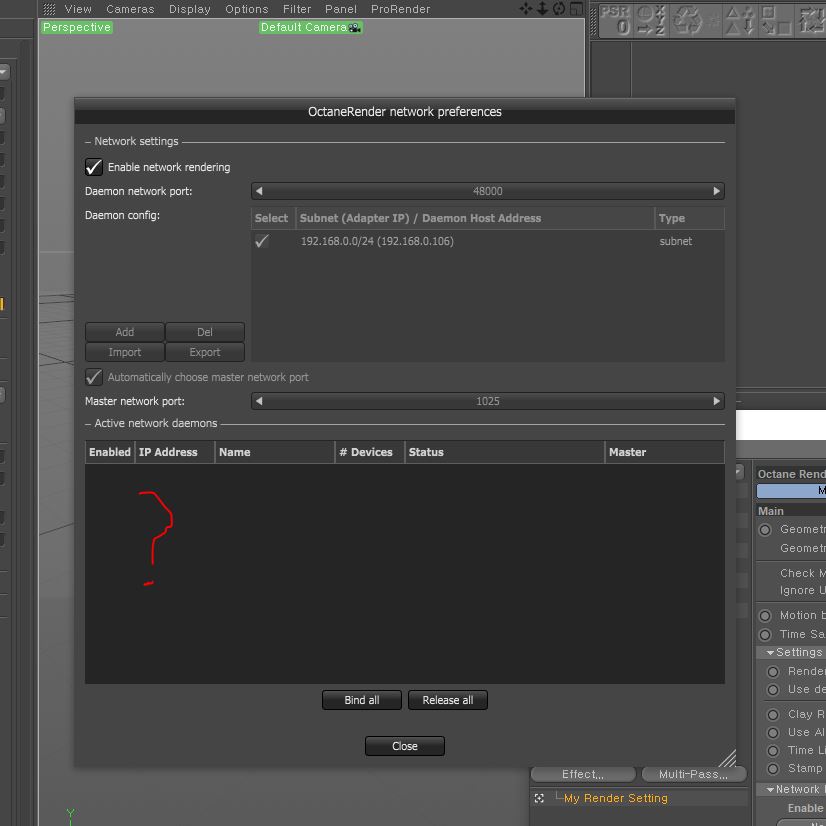Screen dimensions: 826x826
Task: Select the blue highlighted tab under Octane Rend
Action: pos(791,491)
